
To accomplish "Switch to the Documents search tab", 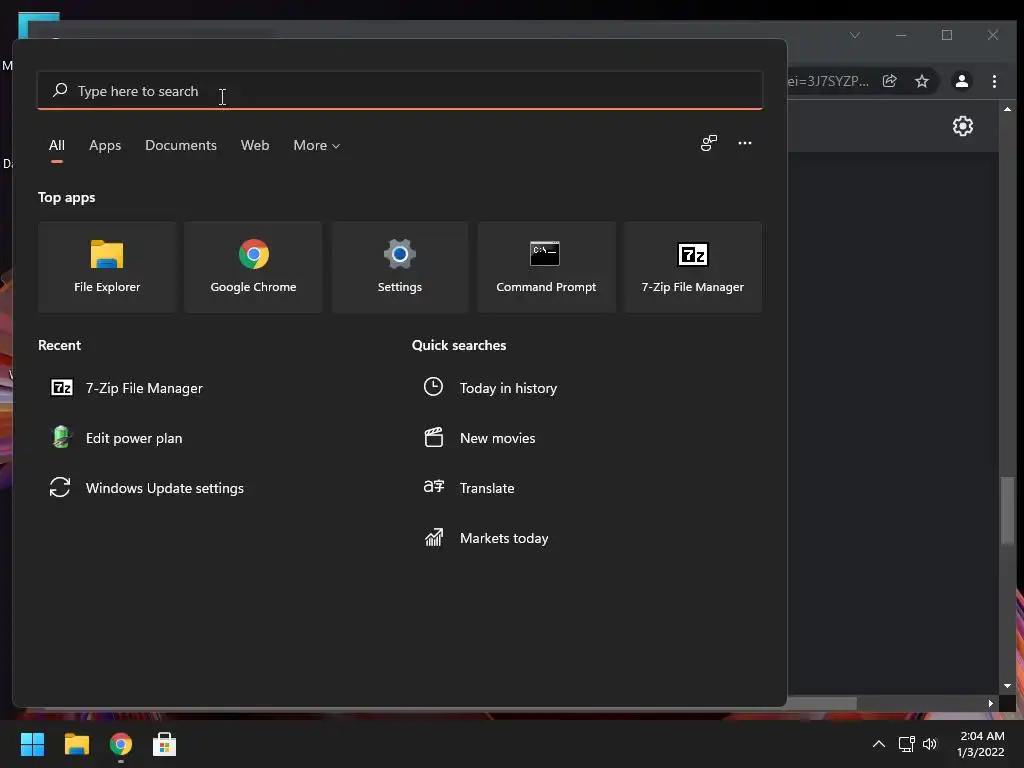I will (x=181, y=145).
